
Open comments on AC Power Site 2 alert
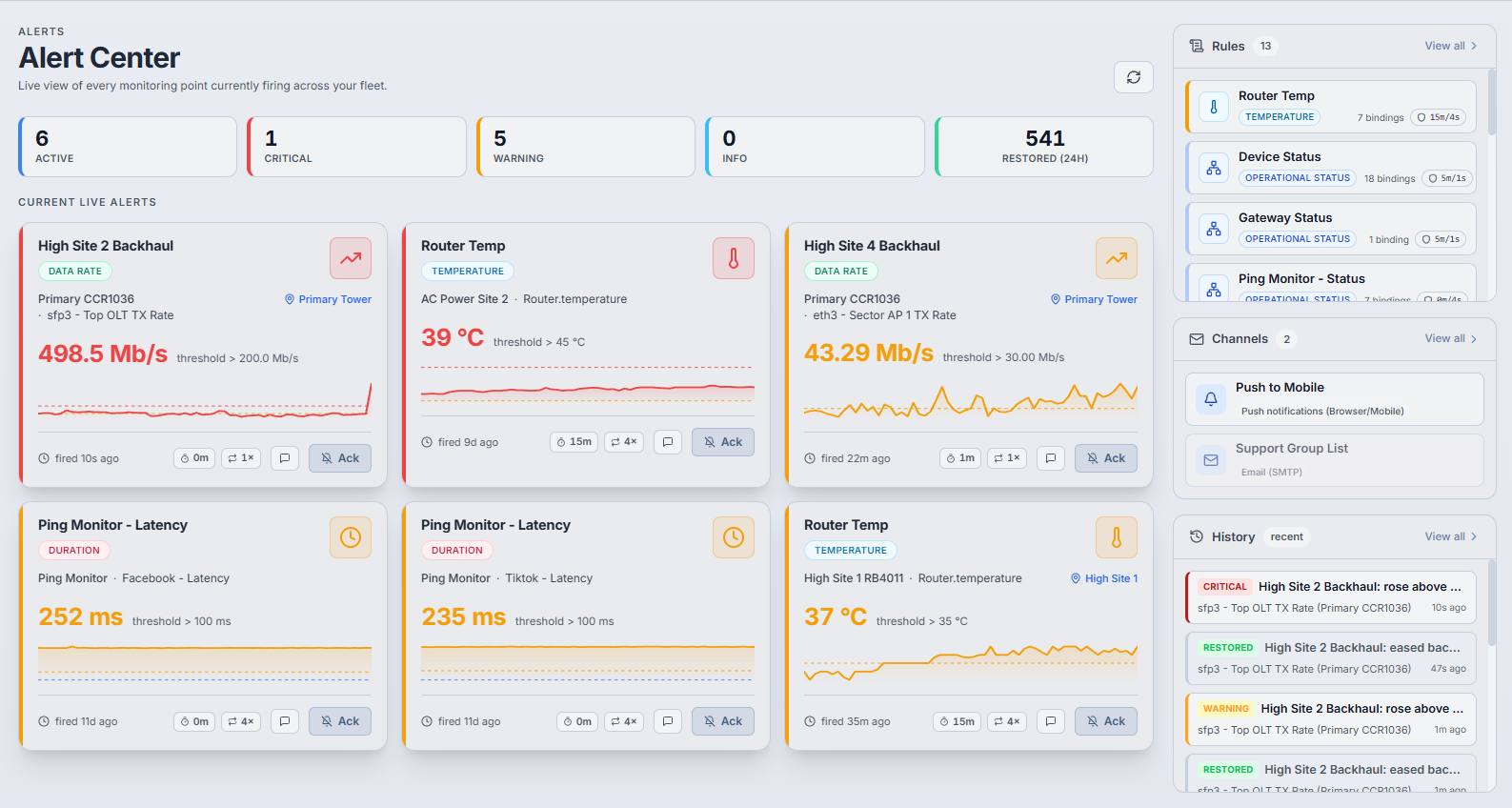[x=668, y=442]
